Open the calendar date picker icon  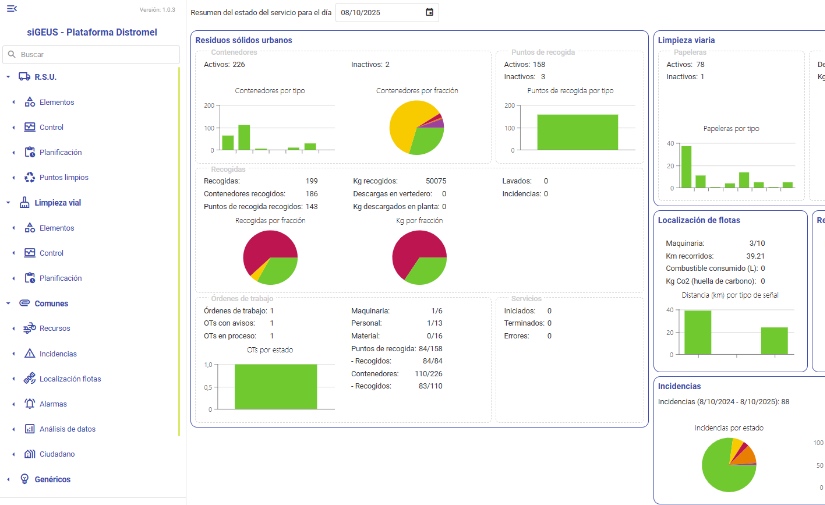click(430, 13)
